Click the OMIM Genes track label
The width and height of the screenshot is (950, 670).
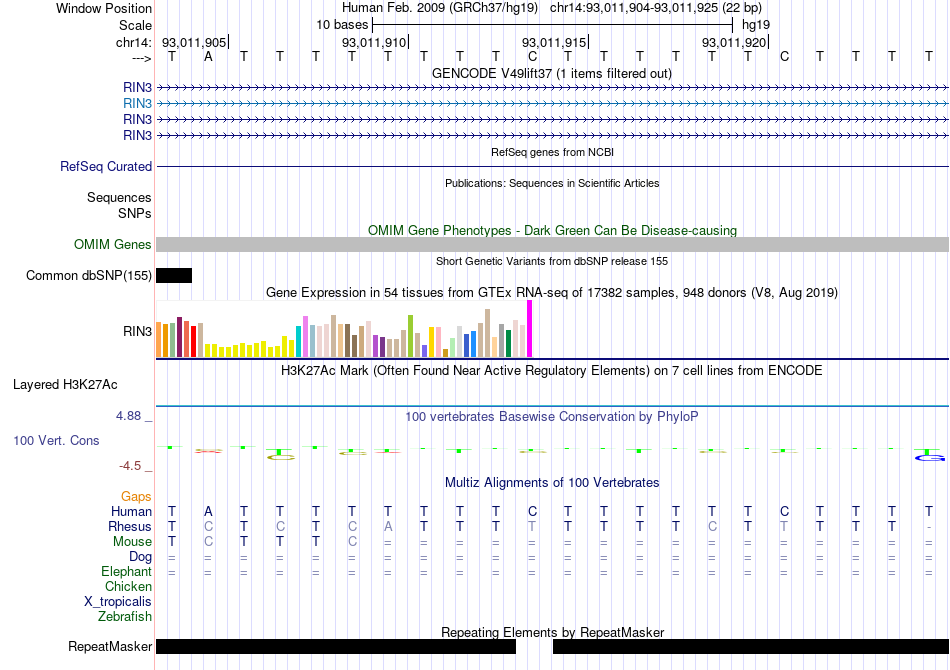tap(112, 244)
